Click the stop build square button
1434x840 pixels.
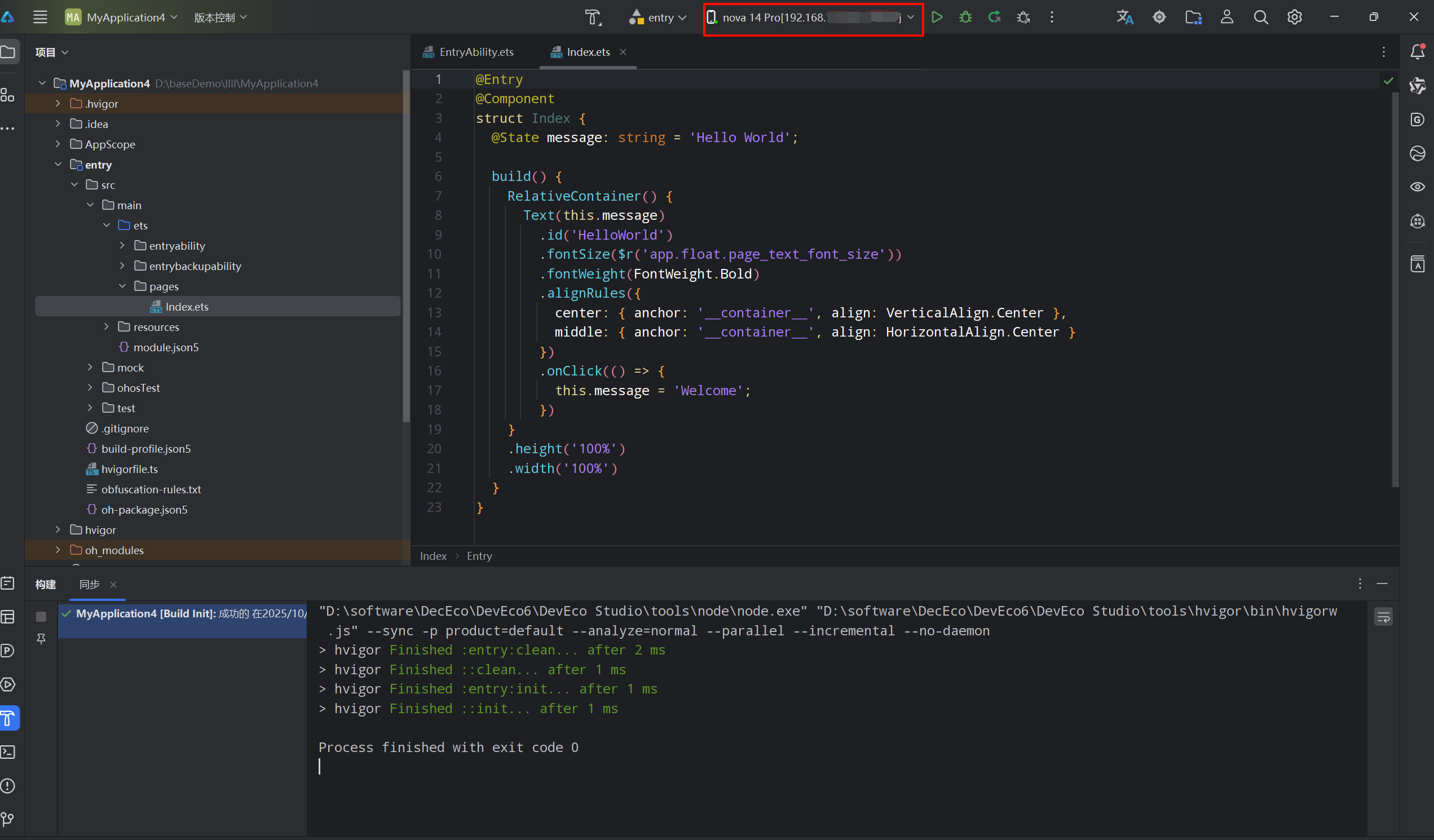(41, 617)
